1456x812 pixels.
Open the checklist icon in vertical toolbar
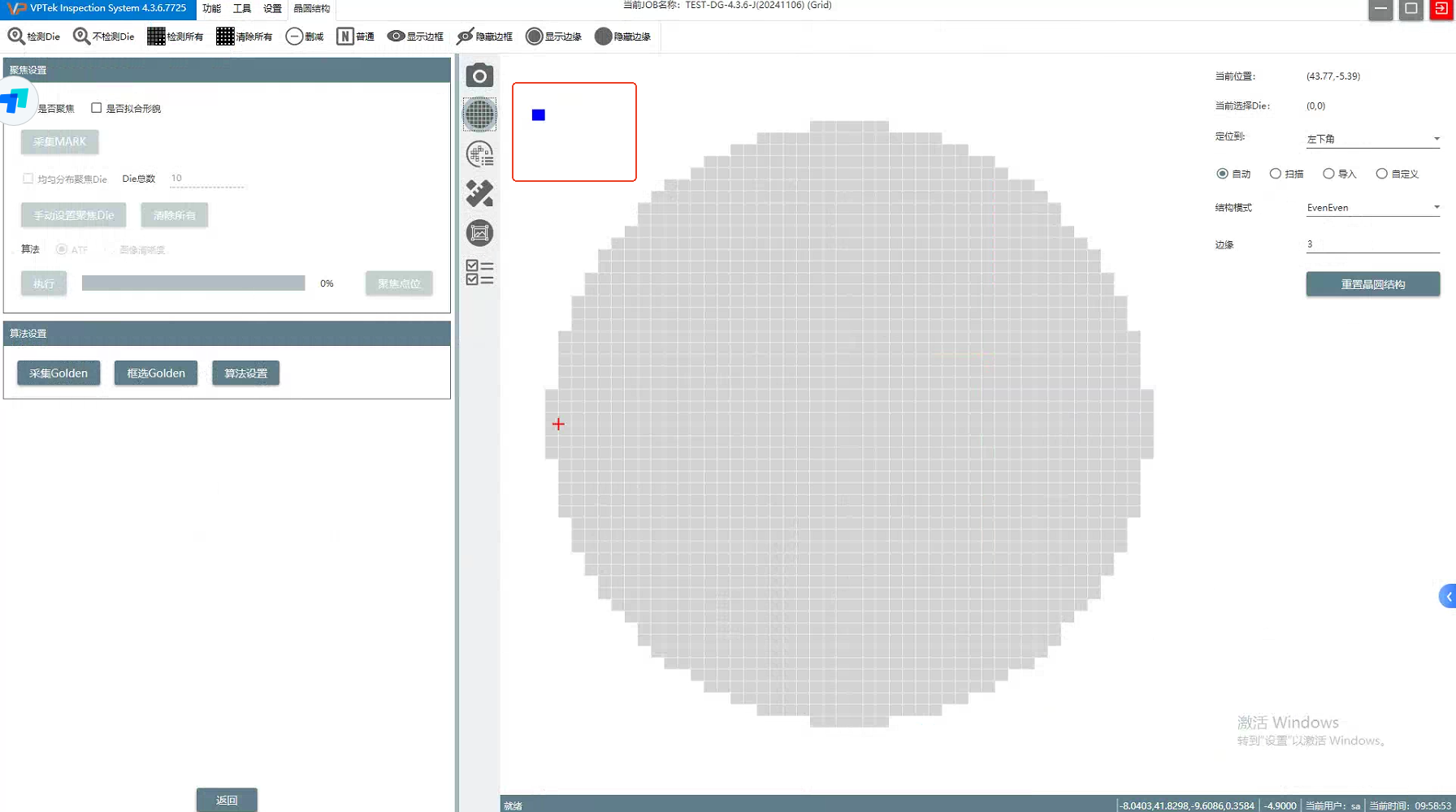[x=479, y=272]
